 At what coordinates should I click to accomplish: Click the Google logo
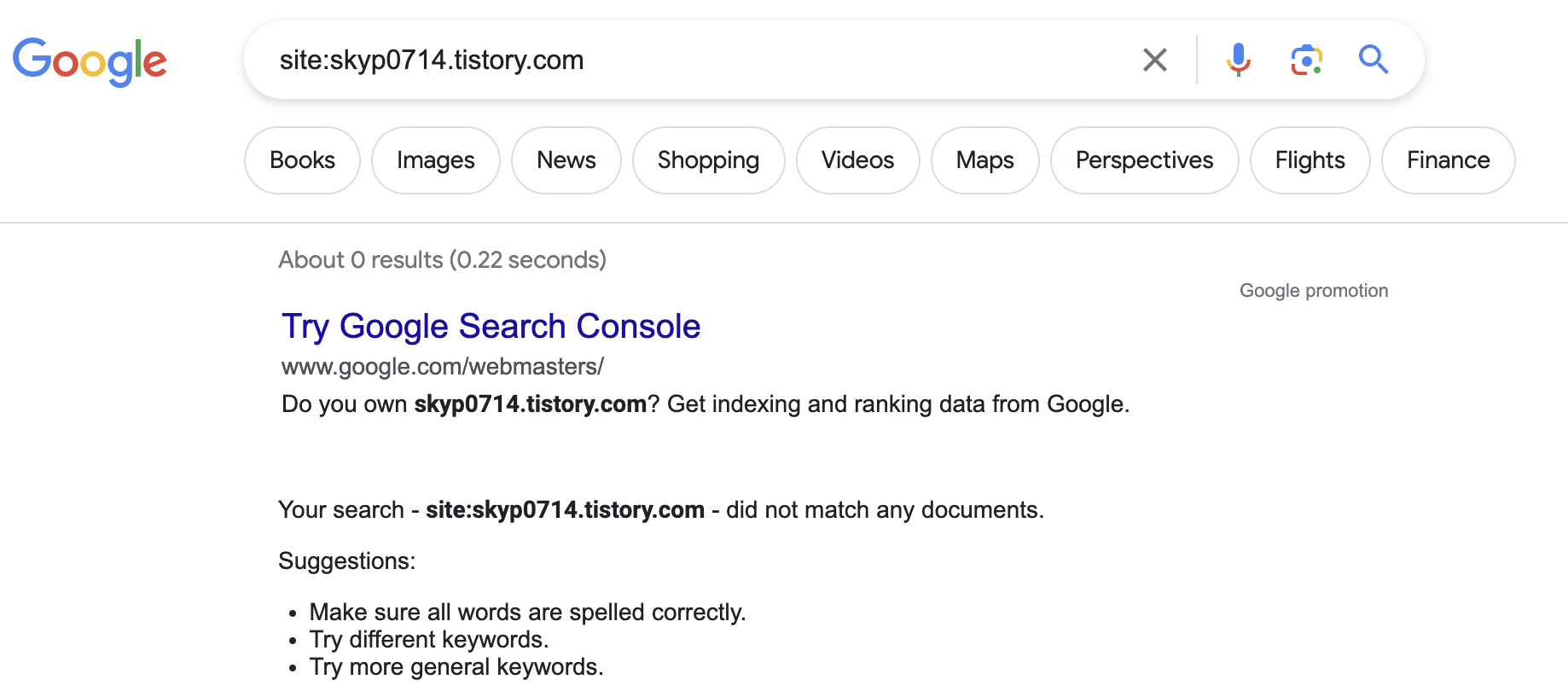point(90,61)
